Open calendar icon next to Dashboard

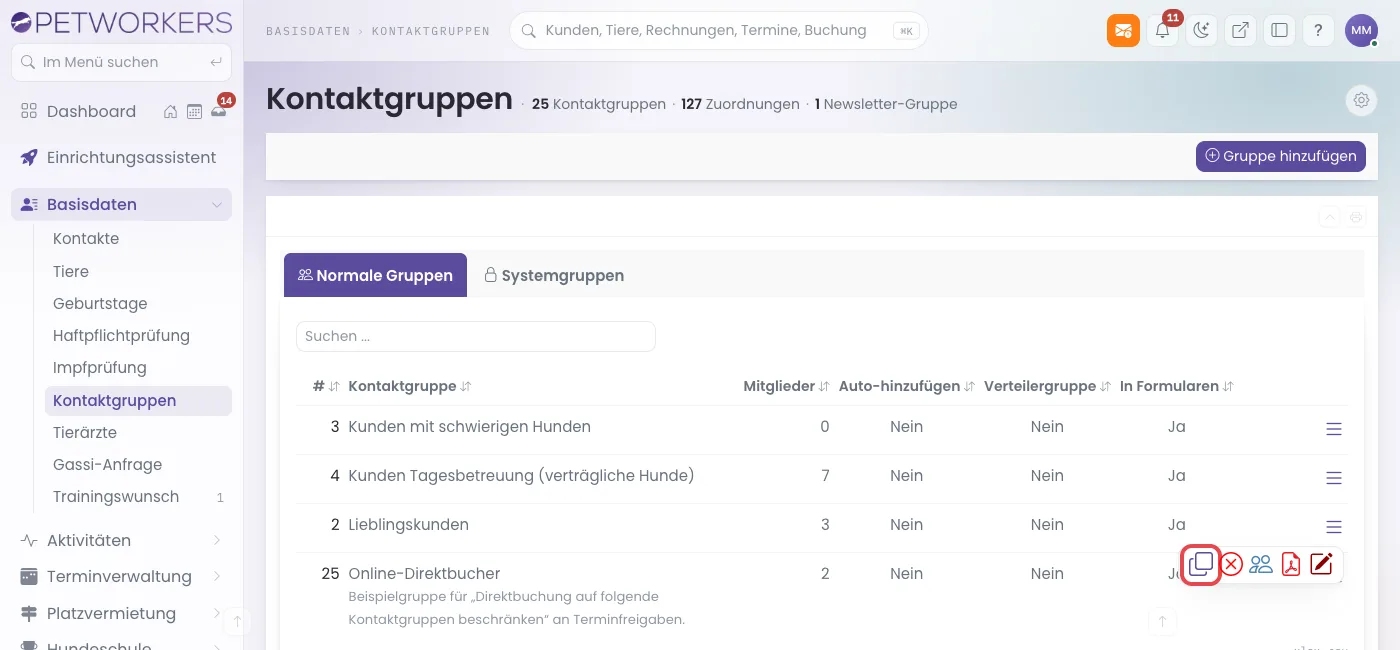click(x=194, y=111)
